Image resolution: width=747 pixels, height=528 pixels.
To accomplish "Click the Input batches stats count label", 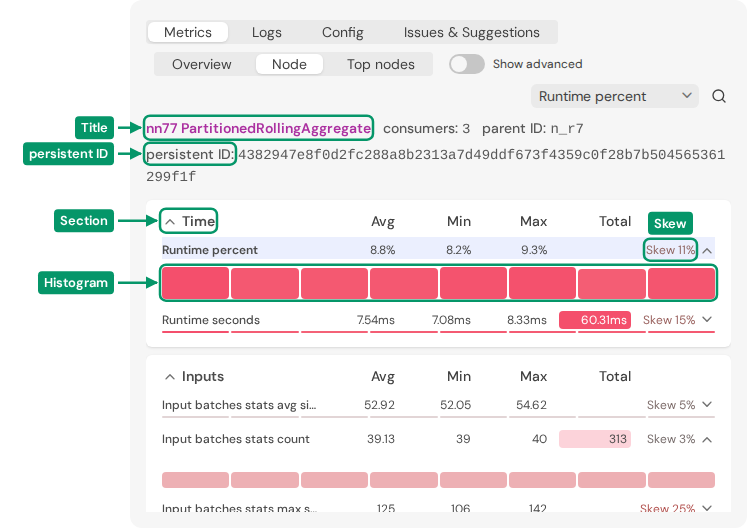I will tap(235, 439).
